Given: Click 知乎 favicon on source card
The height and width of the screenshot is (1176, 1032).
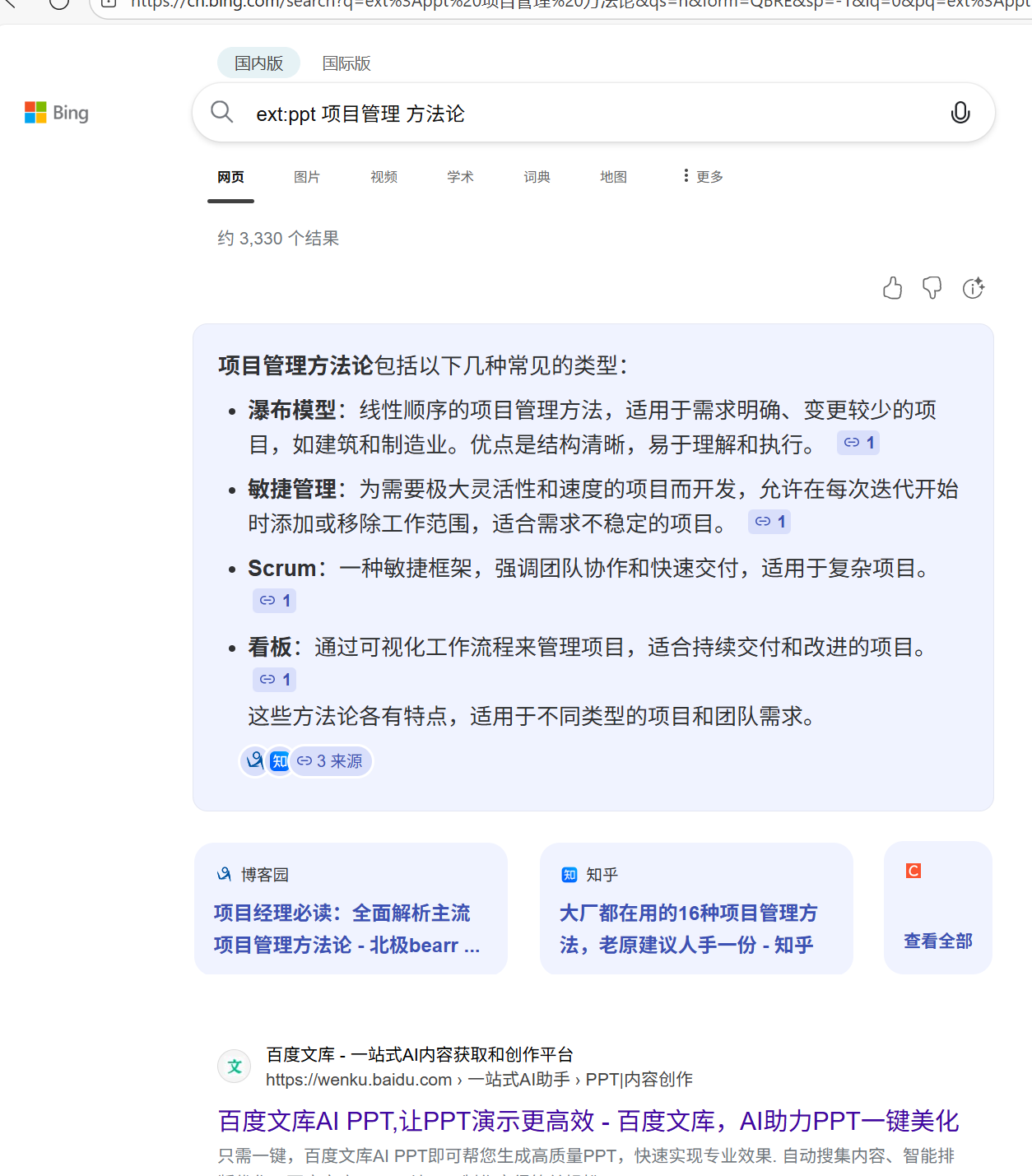Looking at the screenshot, I should [569, 875].
